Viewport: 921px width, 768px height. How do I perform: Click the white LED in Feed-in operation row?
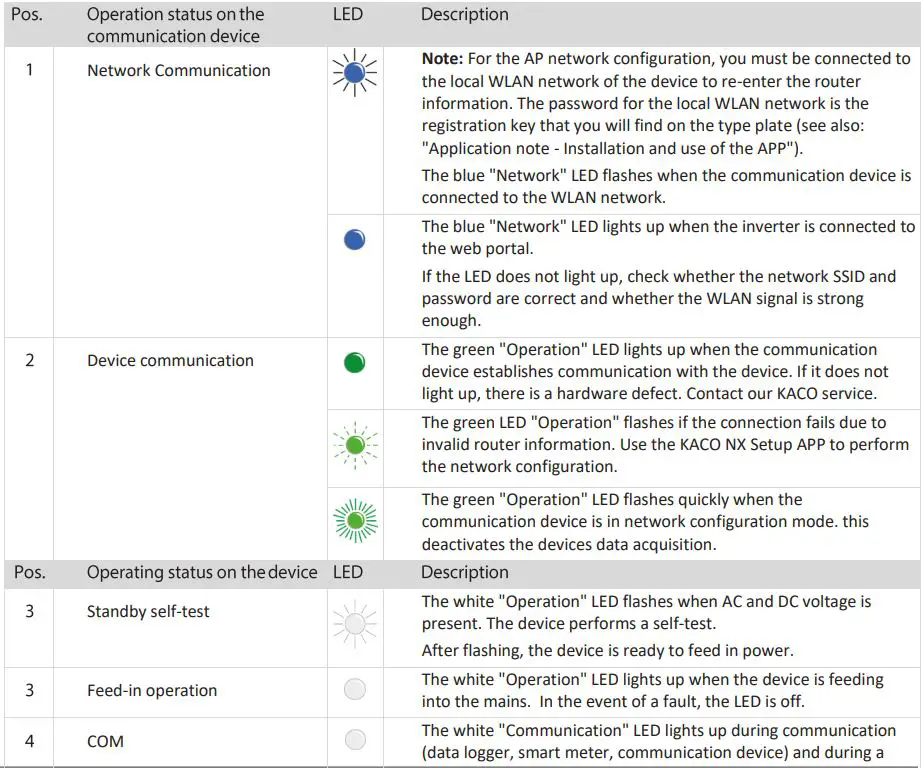click(354, 689)
